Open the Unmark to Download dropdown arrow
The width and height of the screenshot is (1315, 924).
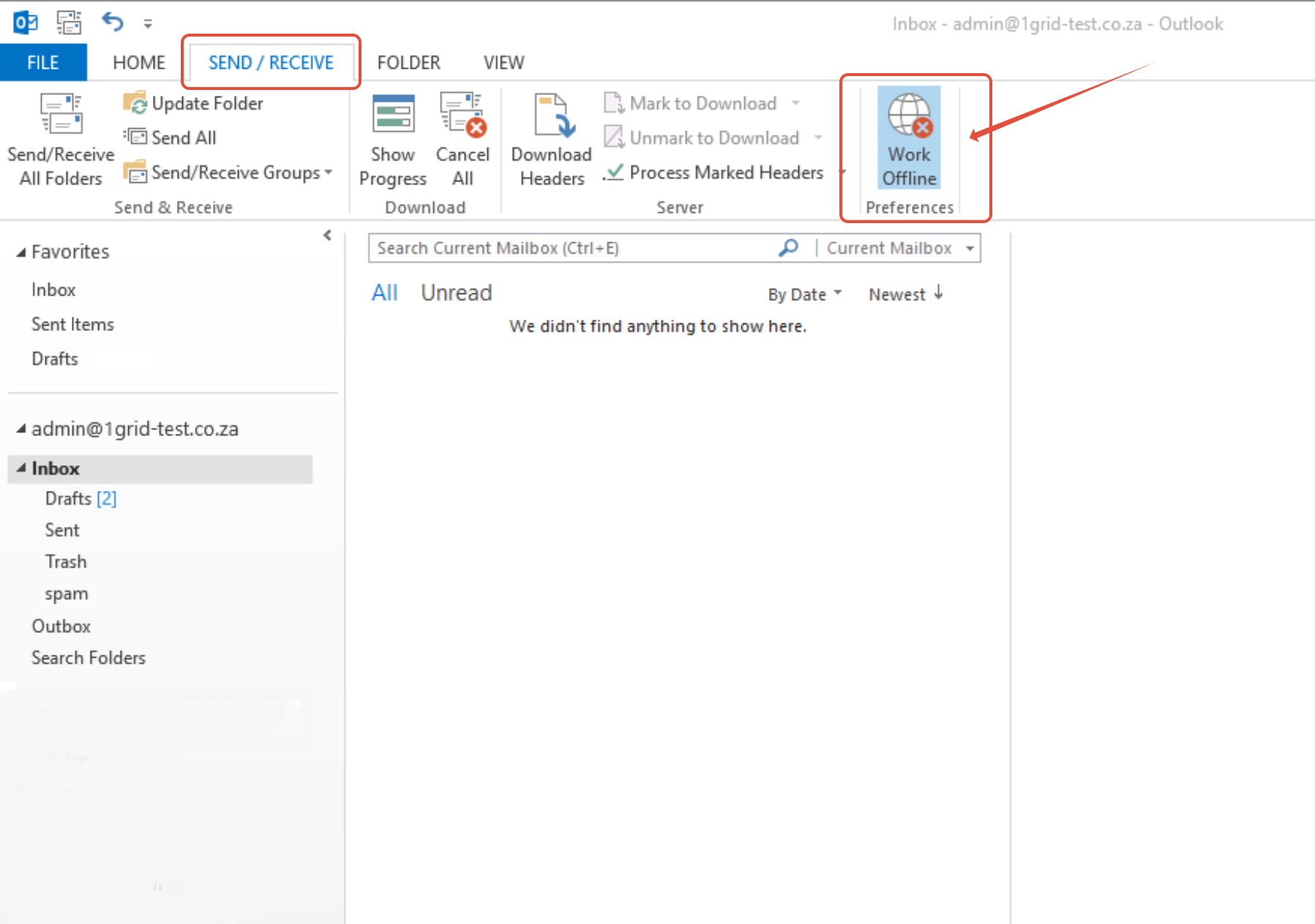(x=818, y=138)
